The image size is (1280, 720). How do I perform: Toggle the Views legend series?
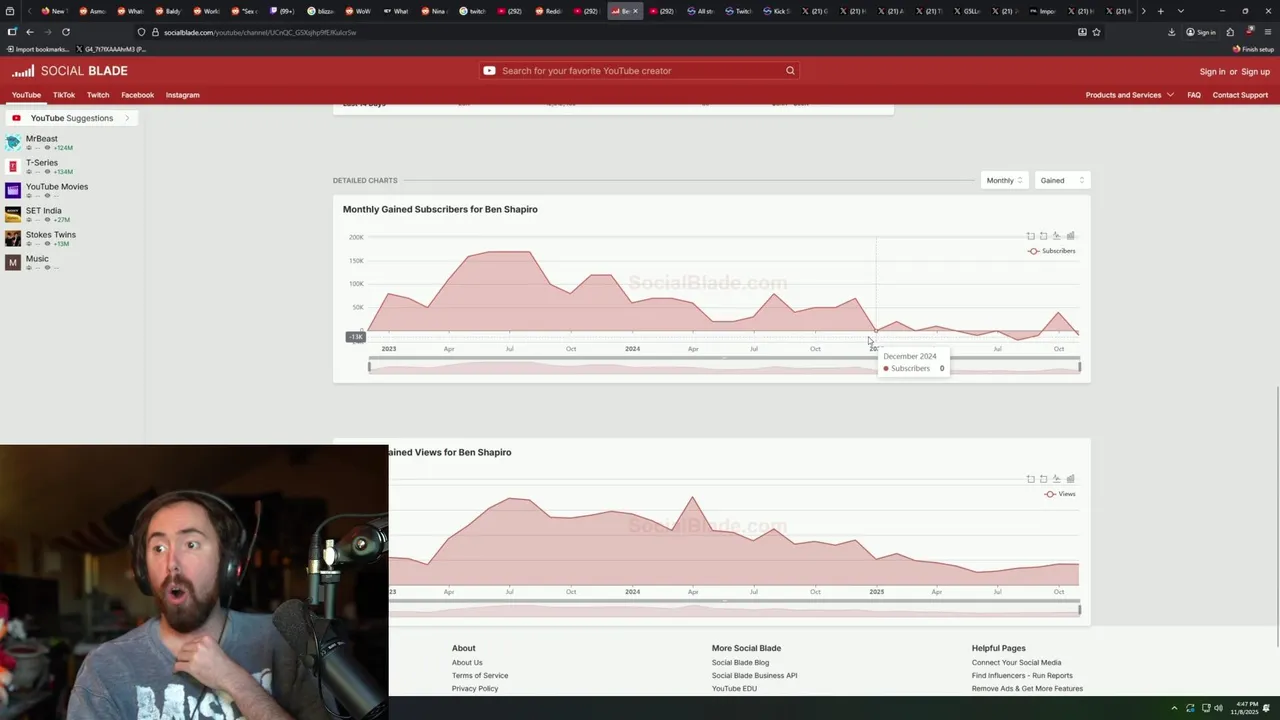coord(1060,494)
